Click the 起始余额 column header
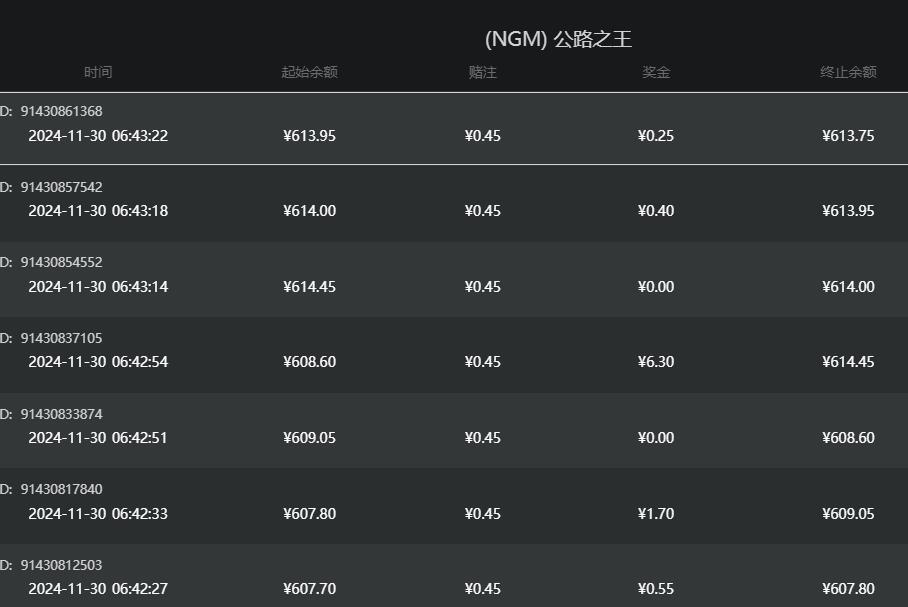Image resolution: width=908 pixels, height=607 pixels. [x=309, y=72]
